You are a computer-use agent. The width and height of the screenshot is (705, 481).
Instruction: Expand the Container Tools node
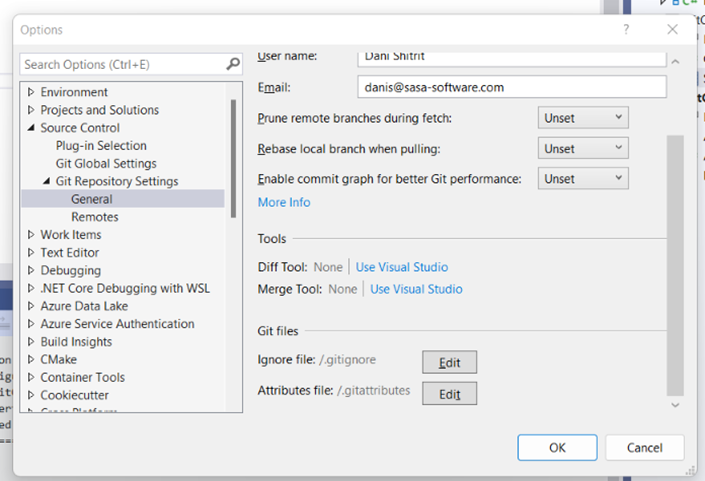pyautogui.click(x=31, y=377)
